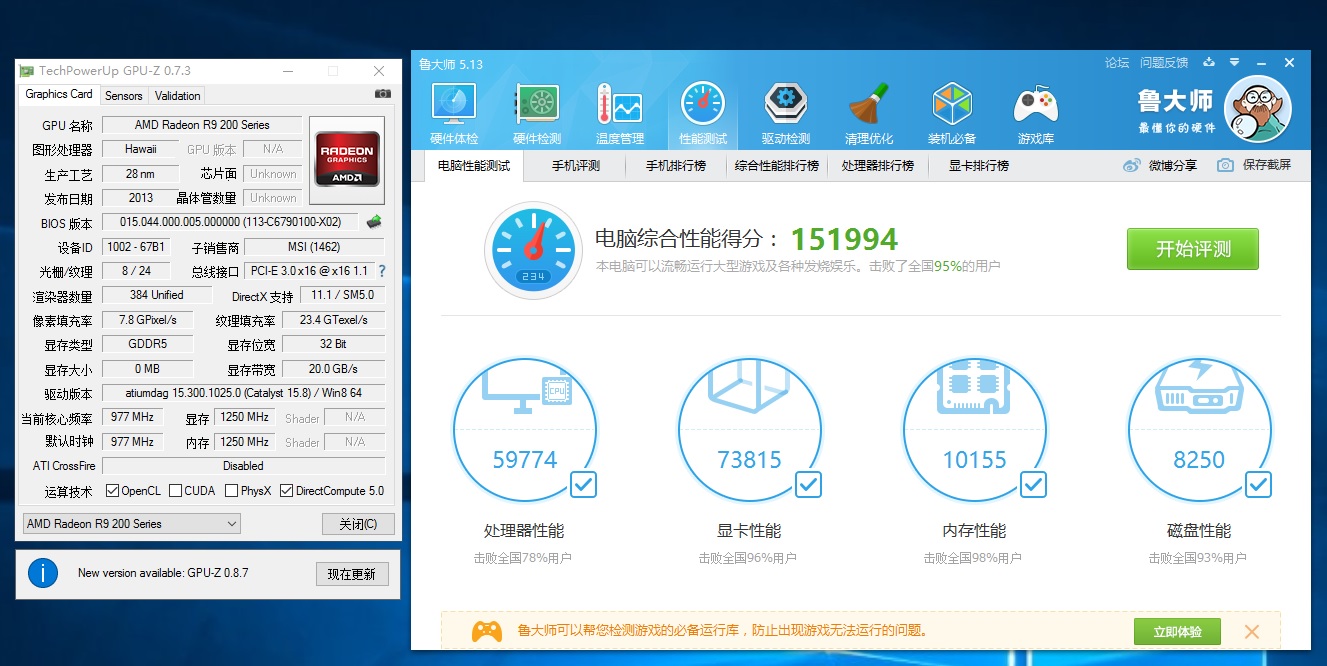Click the update download icon in Lu Master title bar

[1209, 62]
